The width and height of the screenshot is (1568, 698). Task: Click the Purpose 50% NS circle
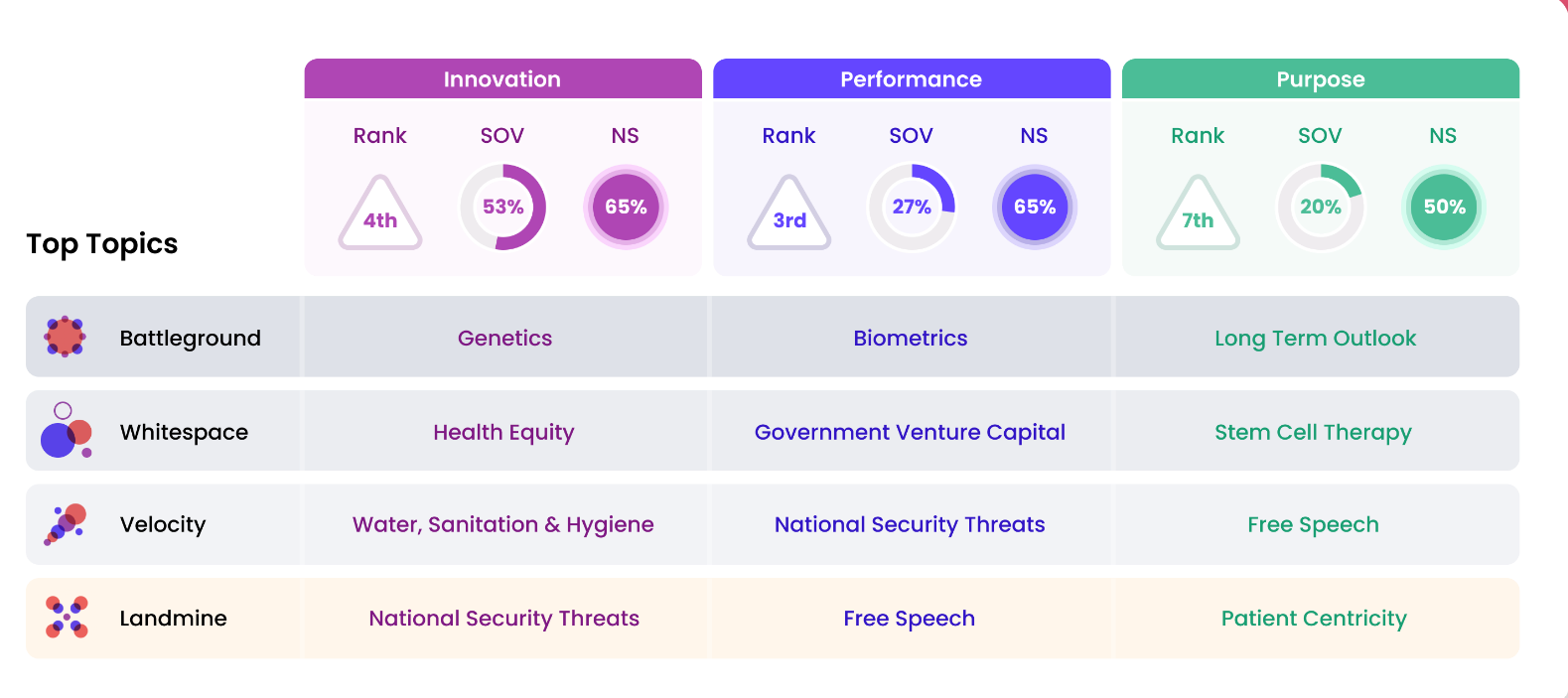pyautogui.click(x=1444, y=207)
